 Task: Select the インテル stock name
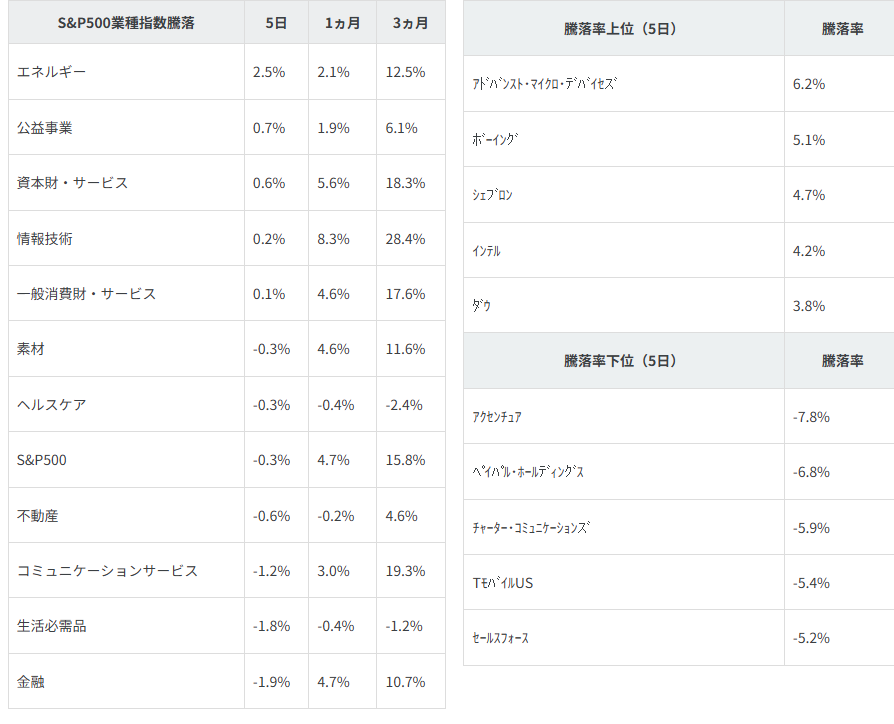tap(487, 251)
